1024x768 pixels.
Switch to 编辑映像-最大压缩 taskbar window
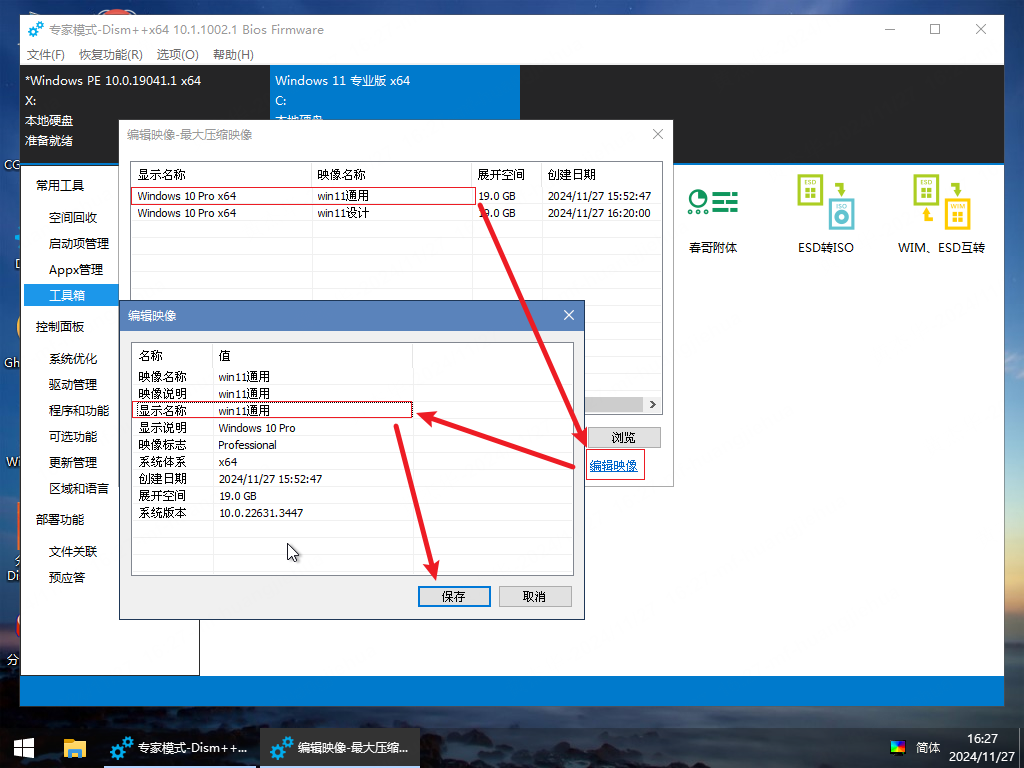340,748
